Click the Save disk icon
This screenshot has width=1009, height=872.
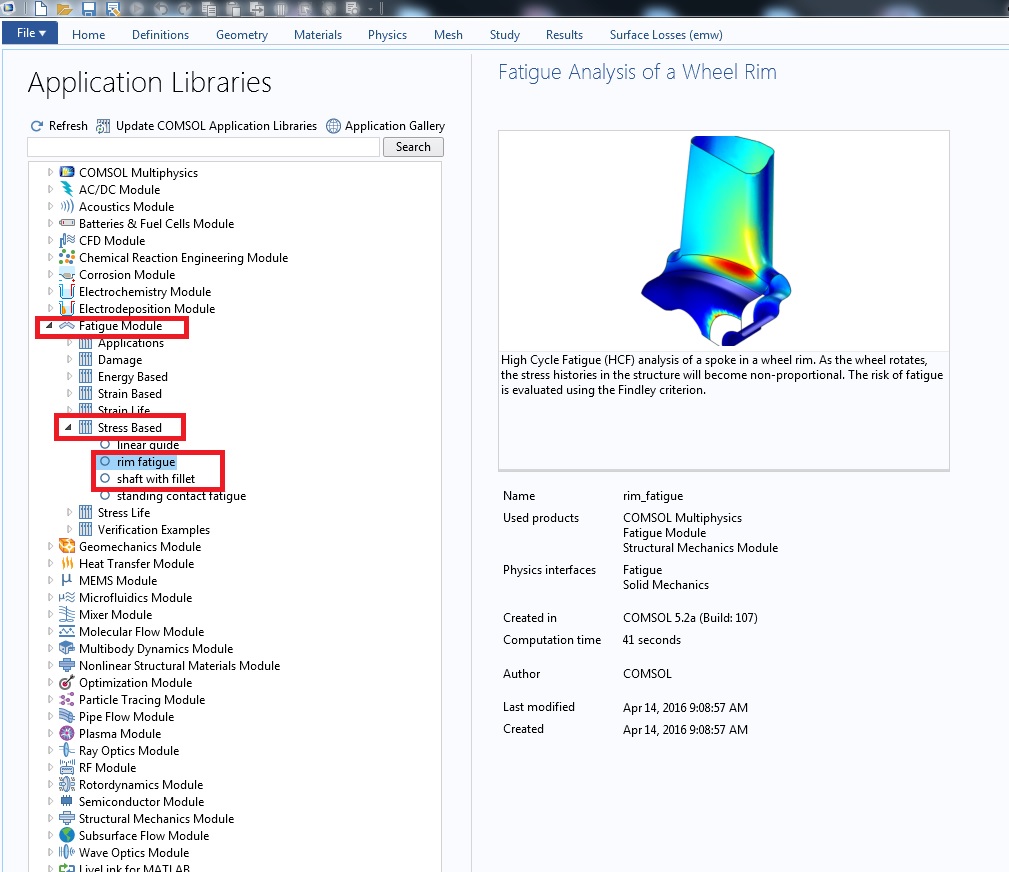click(89, 9)
